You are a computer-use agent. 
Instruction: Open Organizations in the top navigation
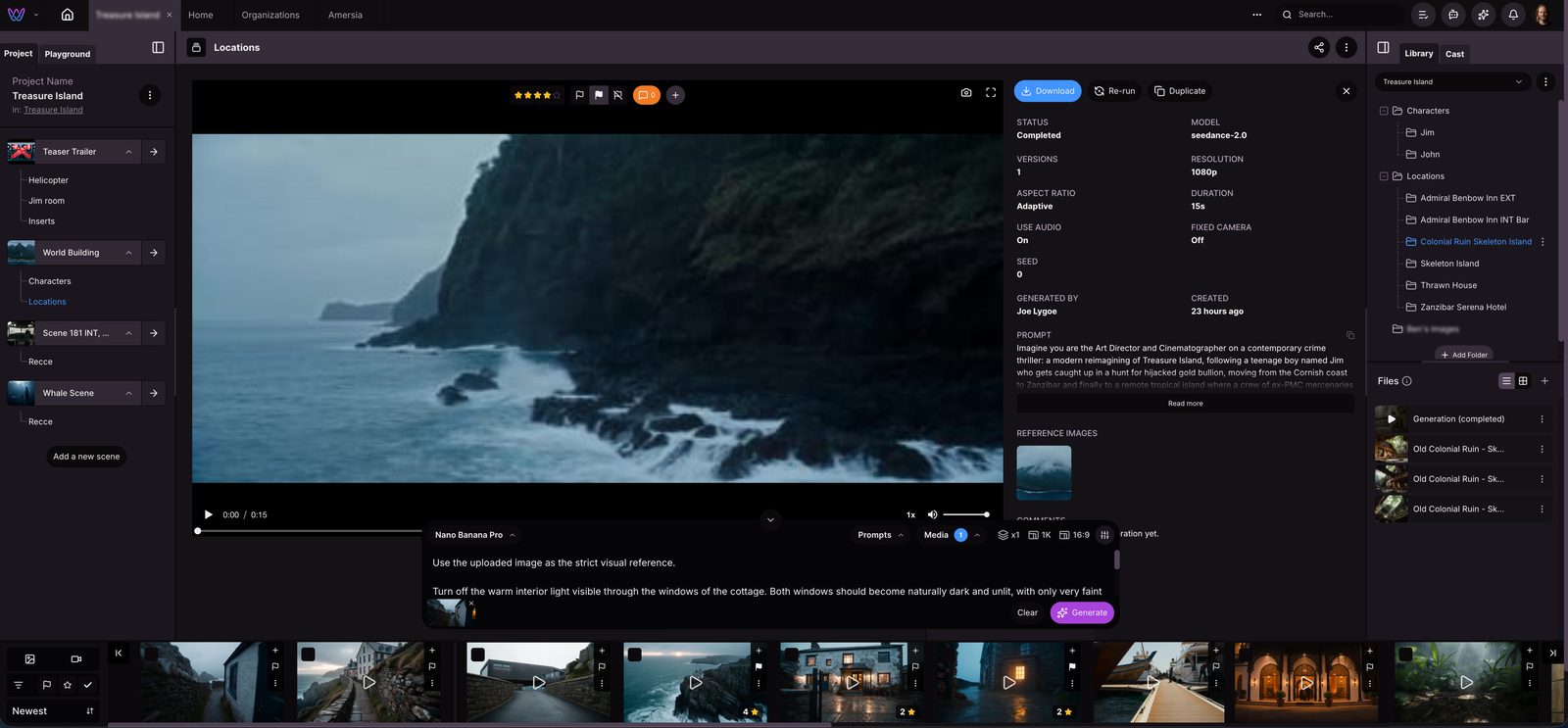click(270, 15)
